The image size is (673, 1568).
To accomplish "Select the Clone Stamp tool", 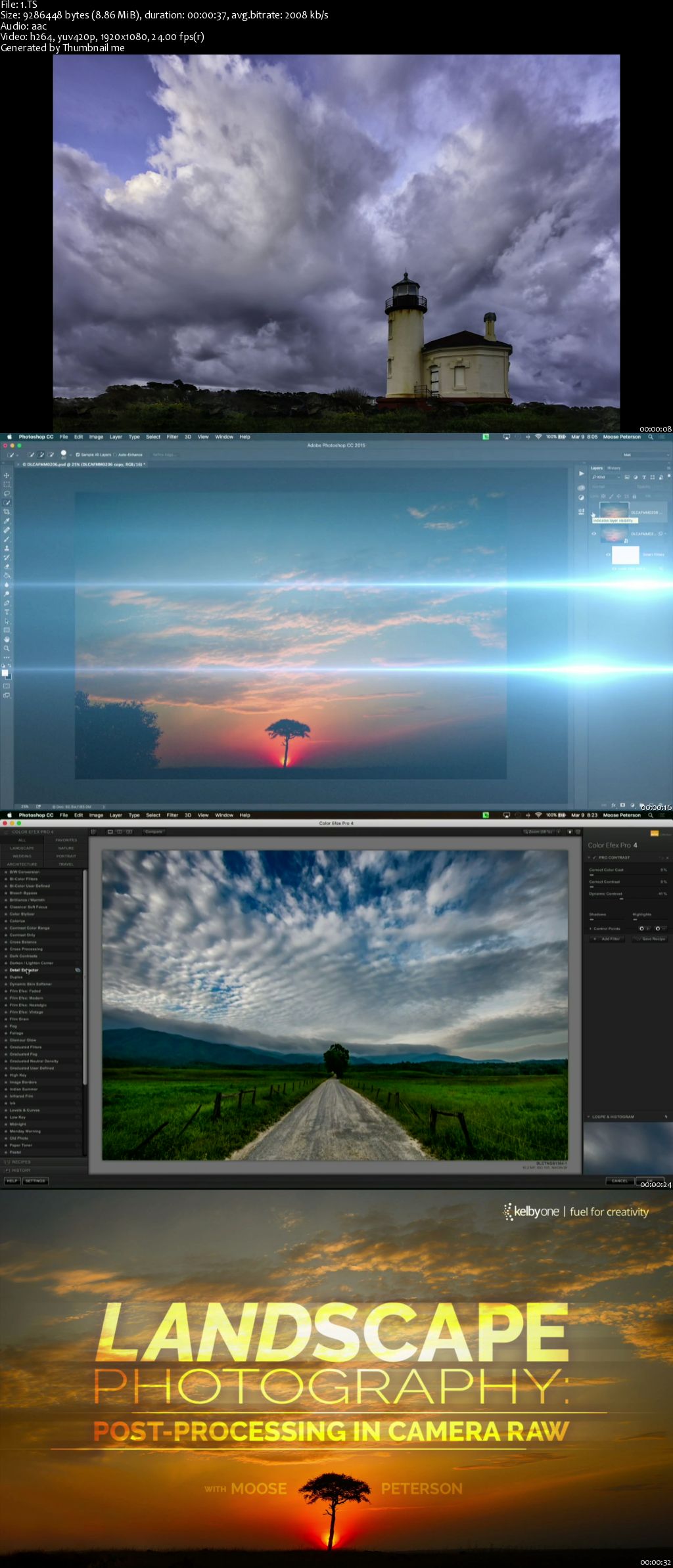I will pyautogui.click(x=7, y=548).
